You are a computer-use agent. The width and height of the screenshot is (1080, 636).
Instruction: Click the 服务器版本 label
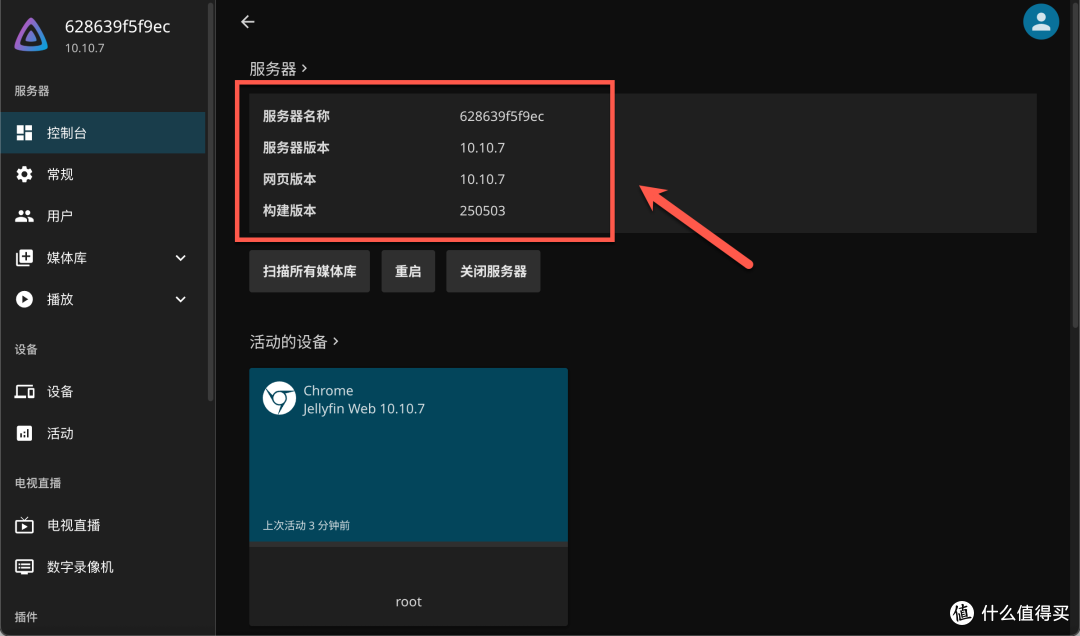(296, 147)
